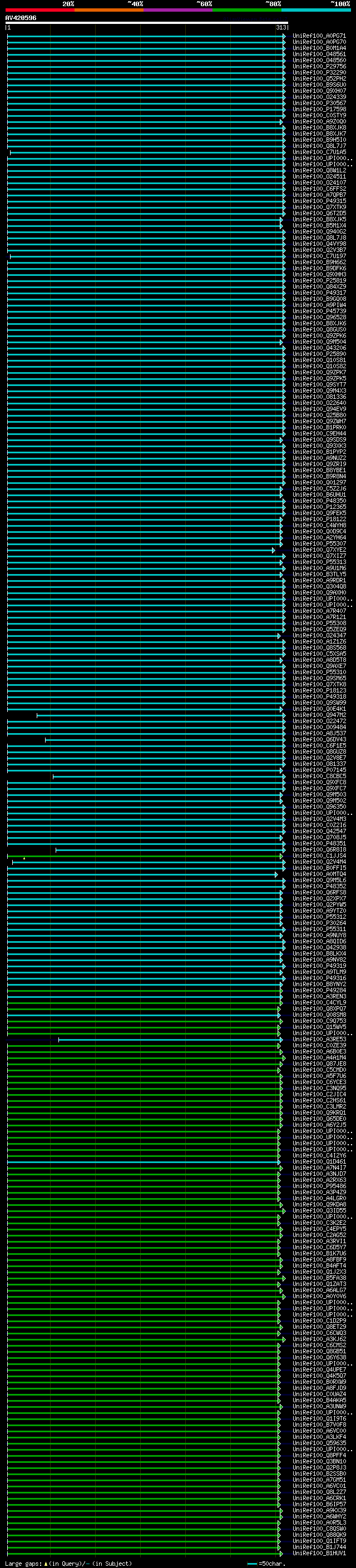Select hit UniRef100_Q9XH07

(319, 91)
